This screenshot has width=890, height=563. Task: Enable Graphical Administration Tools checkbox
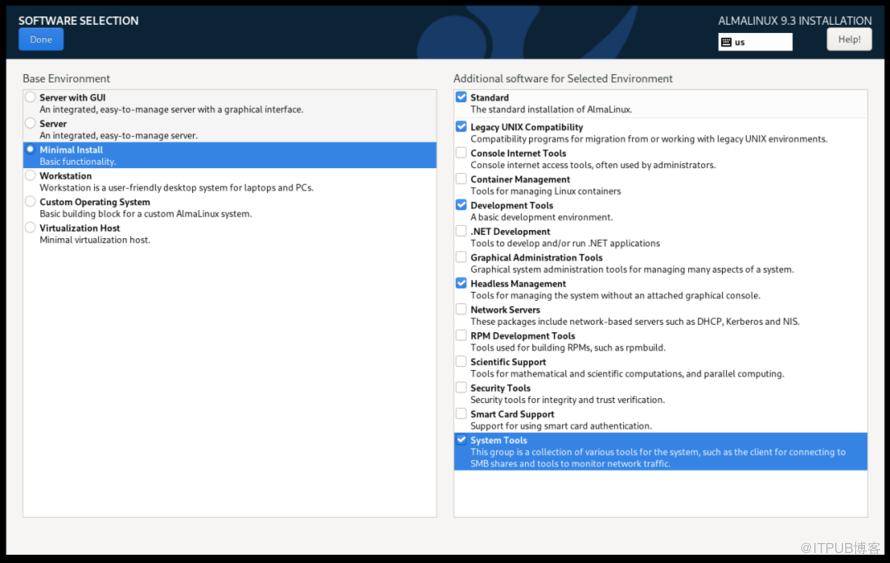click(461, 257)
